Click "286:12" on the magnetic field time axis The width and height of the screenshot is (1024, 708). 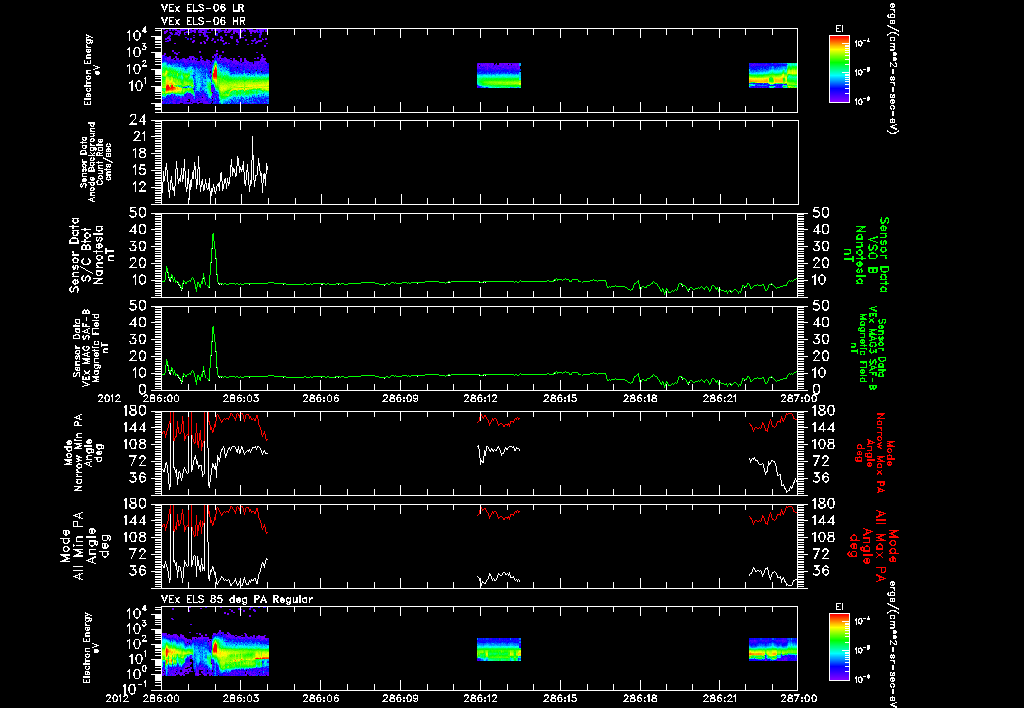481,398
